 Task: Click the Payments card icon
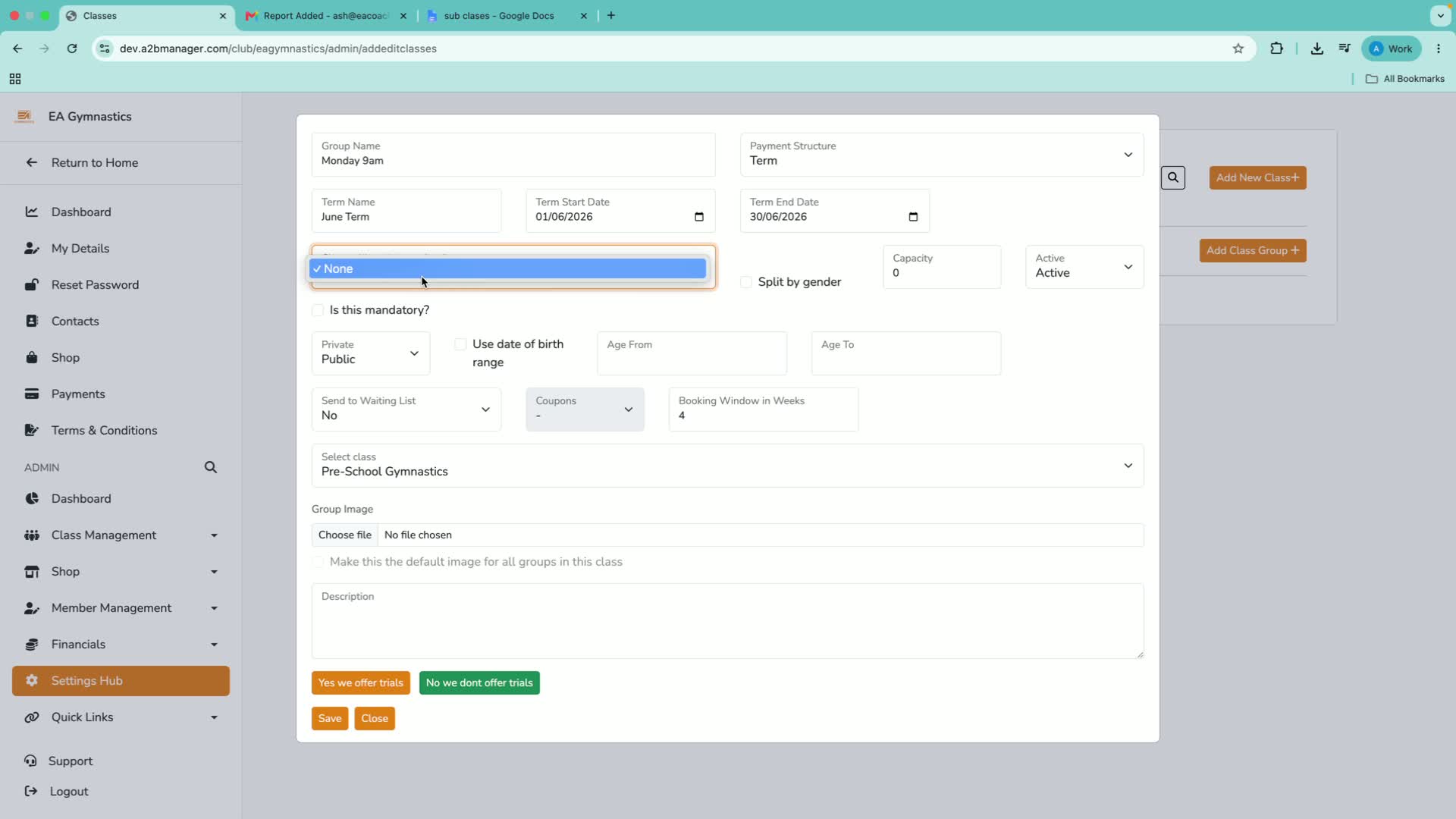(x=31, y=394)
